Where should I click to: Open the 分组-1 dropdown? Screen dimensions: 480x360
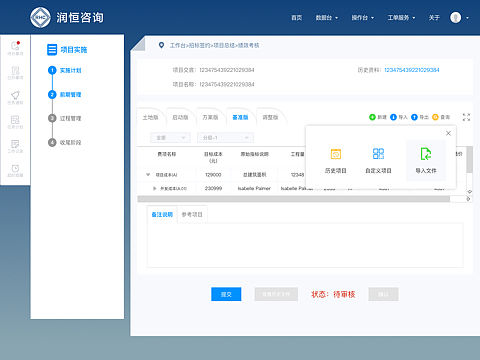[x=225, y=138]
